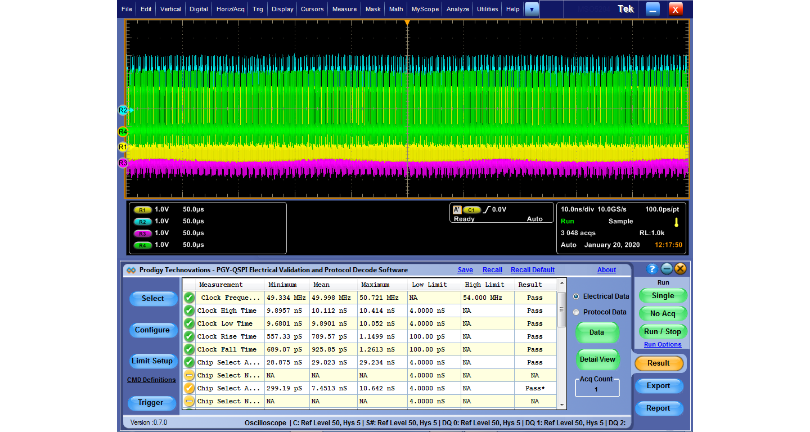Open the About link
Image resolution: width=810 pixels, height=432 pixels.
pyautogui.click(x=606, y=270)
